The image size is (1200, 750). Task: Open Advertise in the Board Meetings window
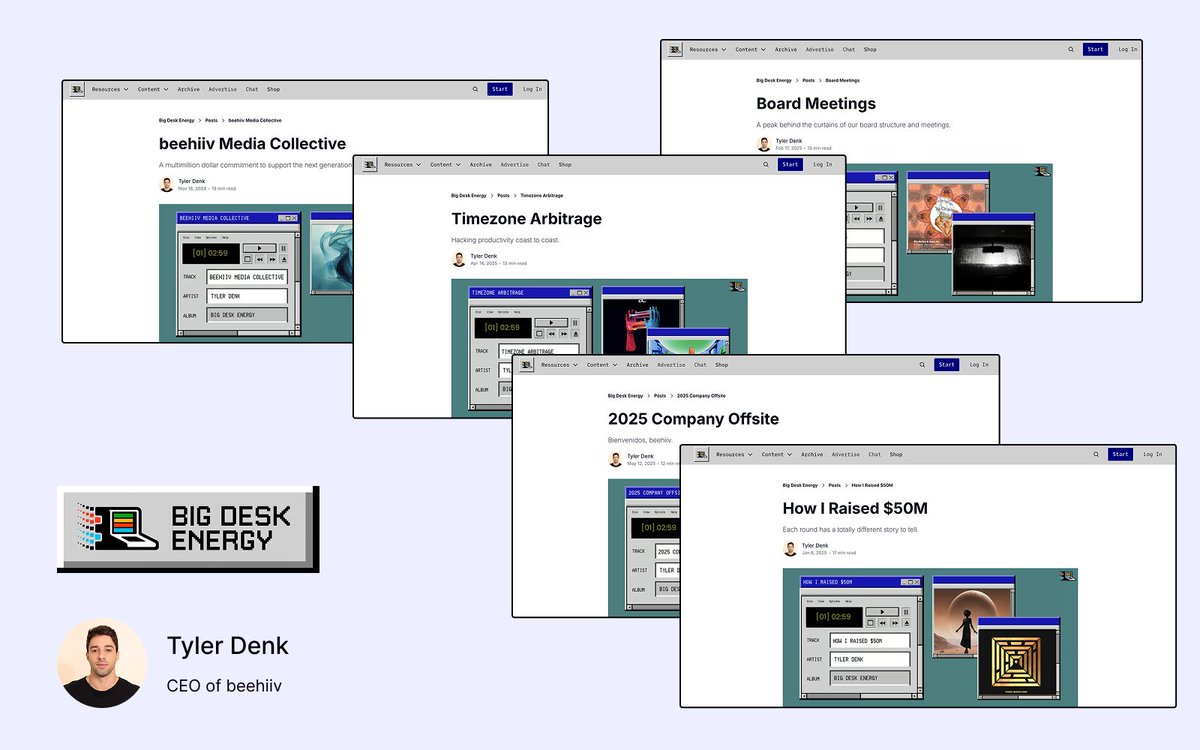pyautogui.click(x=820, y=49)
